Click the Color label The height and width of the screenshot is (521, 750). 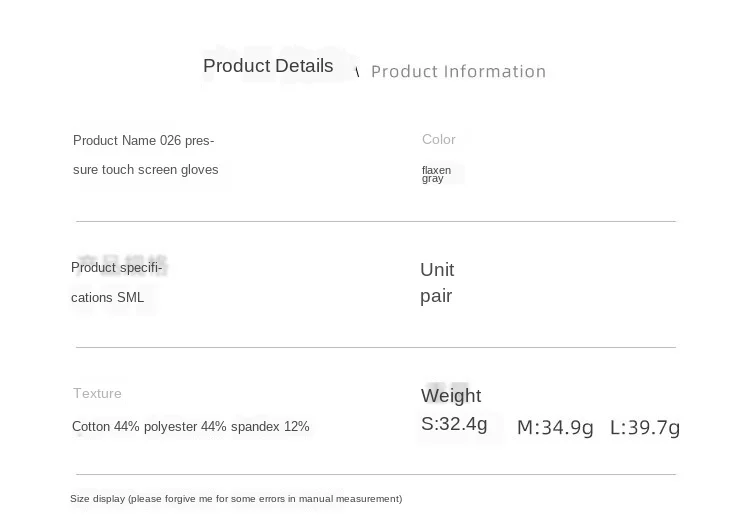(438, 140)
